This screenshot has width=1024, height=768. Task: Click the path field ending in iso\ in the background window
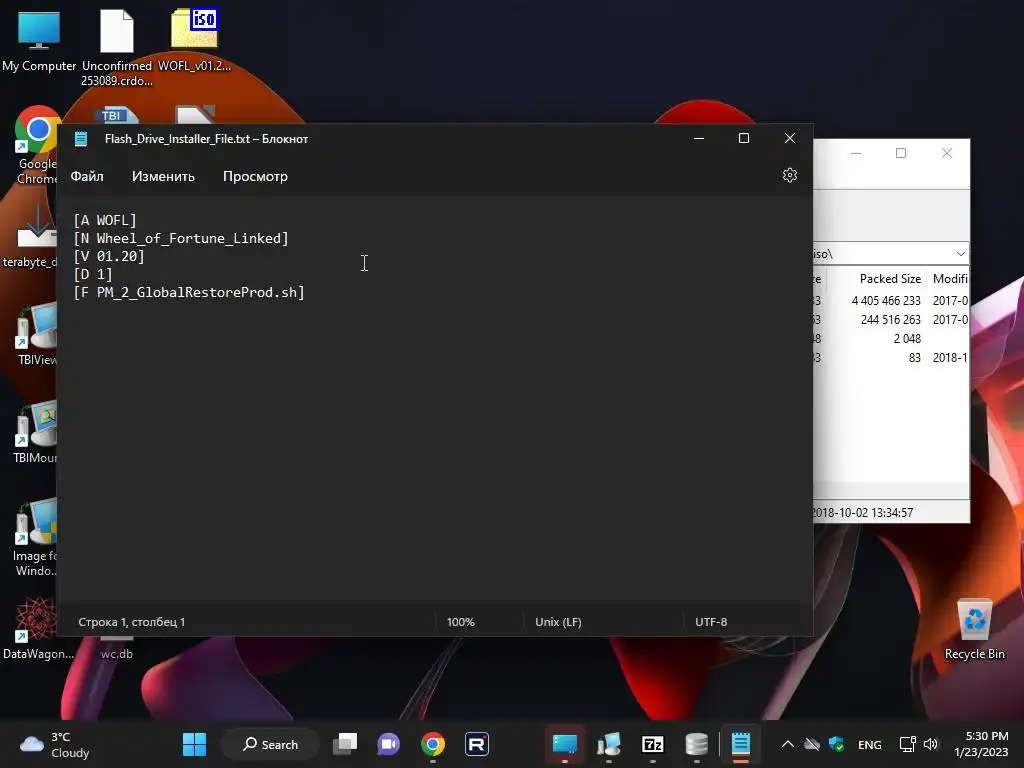pos(883,253)
